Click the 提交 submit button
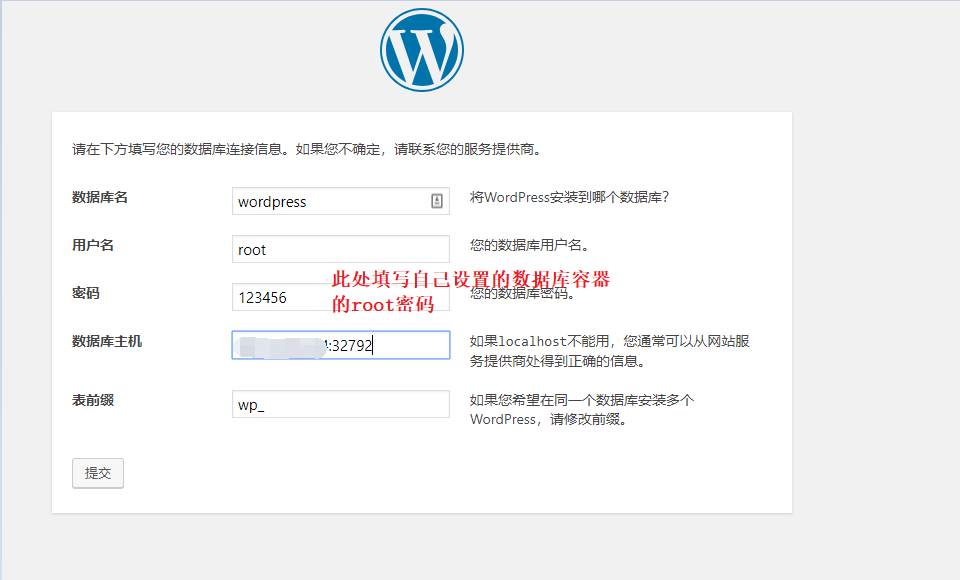This screenshot has width=960, height=580. pos(98,473)
